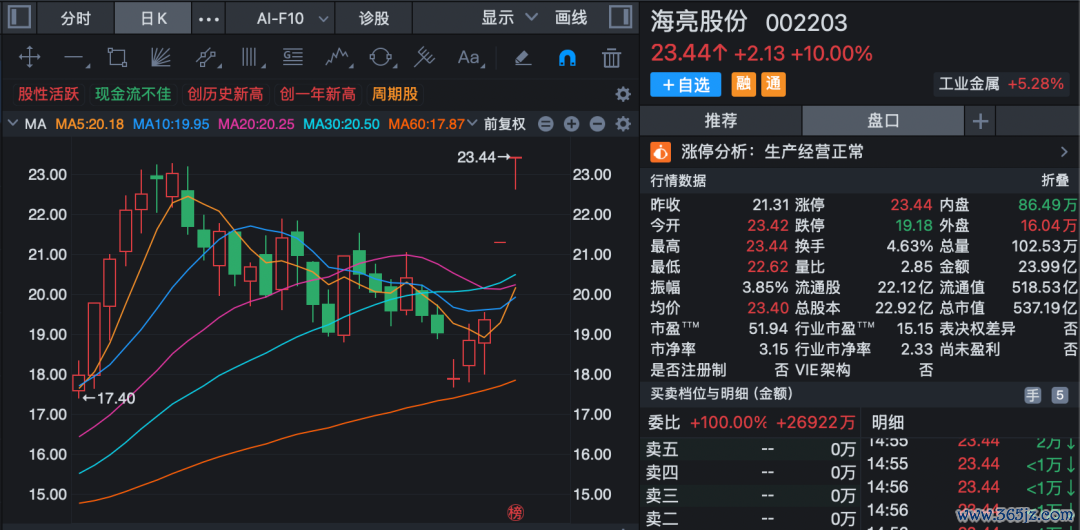1080x530 pixels.
Task: Click the MA30:20.50 legend value
Action: [x=342, y=124]
